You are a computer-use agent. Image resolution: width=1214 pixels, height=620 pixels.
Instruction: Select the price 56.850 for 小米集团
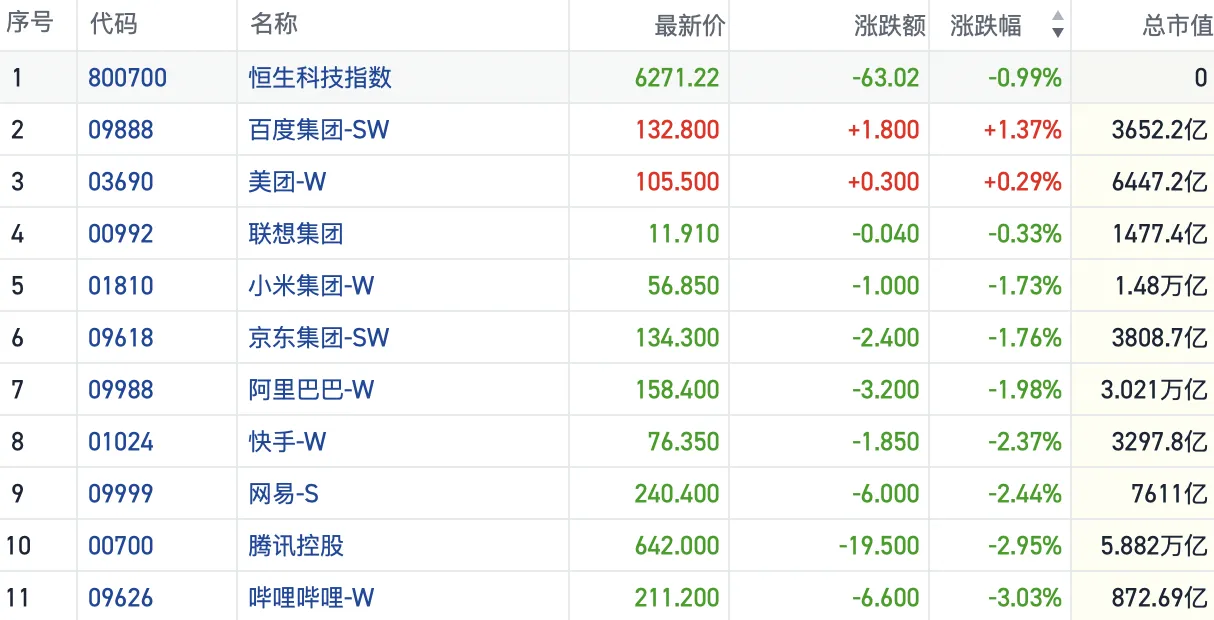coord(683,286)
